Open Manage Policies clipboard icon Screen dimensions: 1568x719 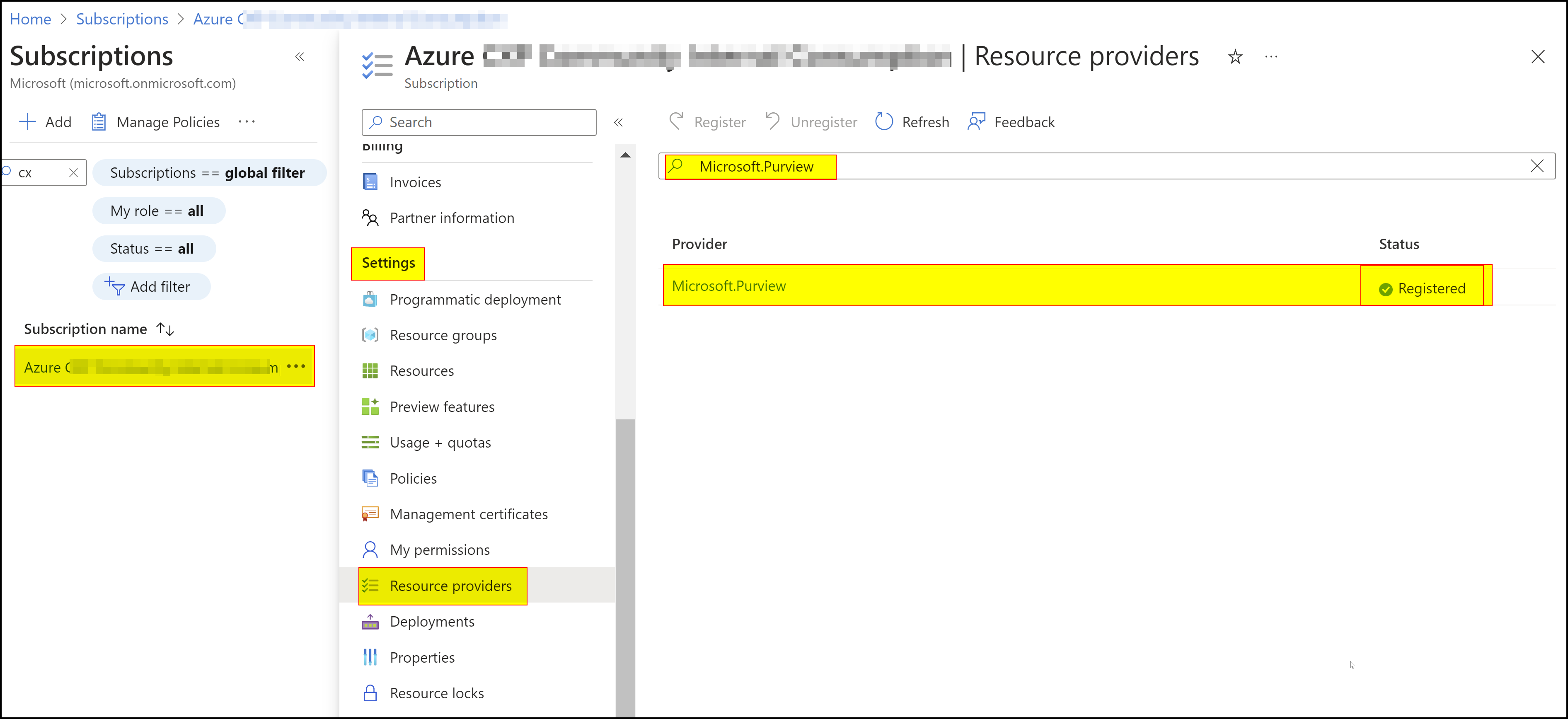[99, 122]
